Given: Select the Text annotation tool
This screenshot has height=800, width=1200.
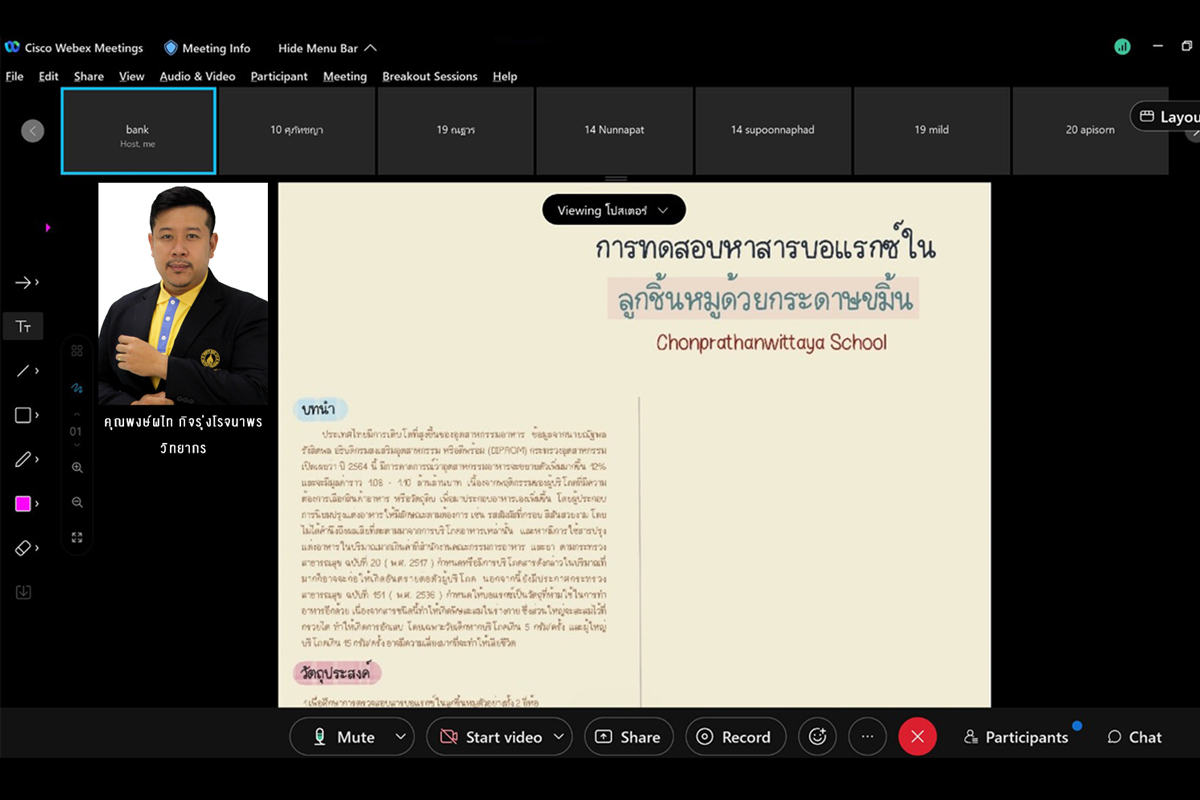Looking at the screenshot, I should click(x=23, y=327).
